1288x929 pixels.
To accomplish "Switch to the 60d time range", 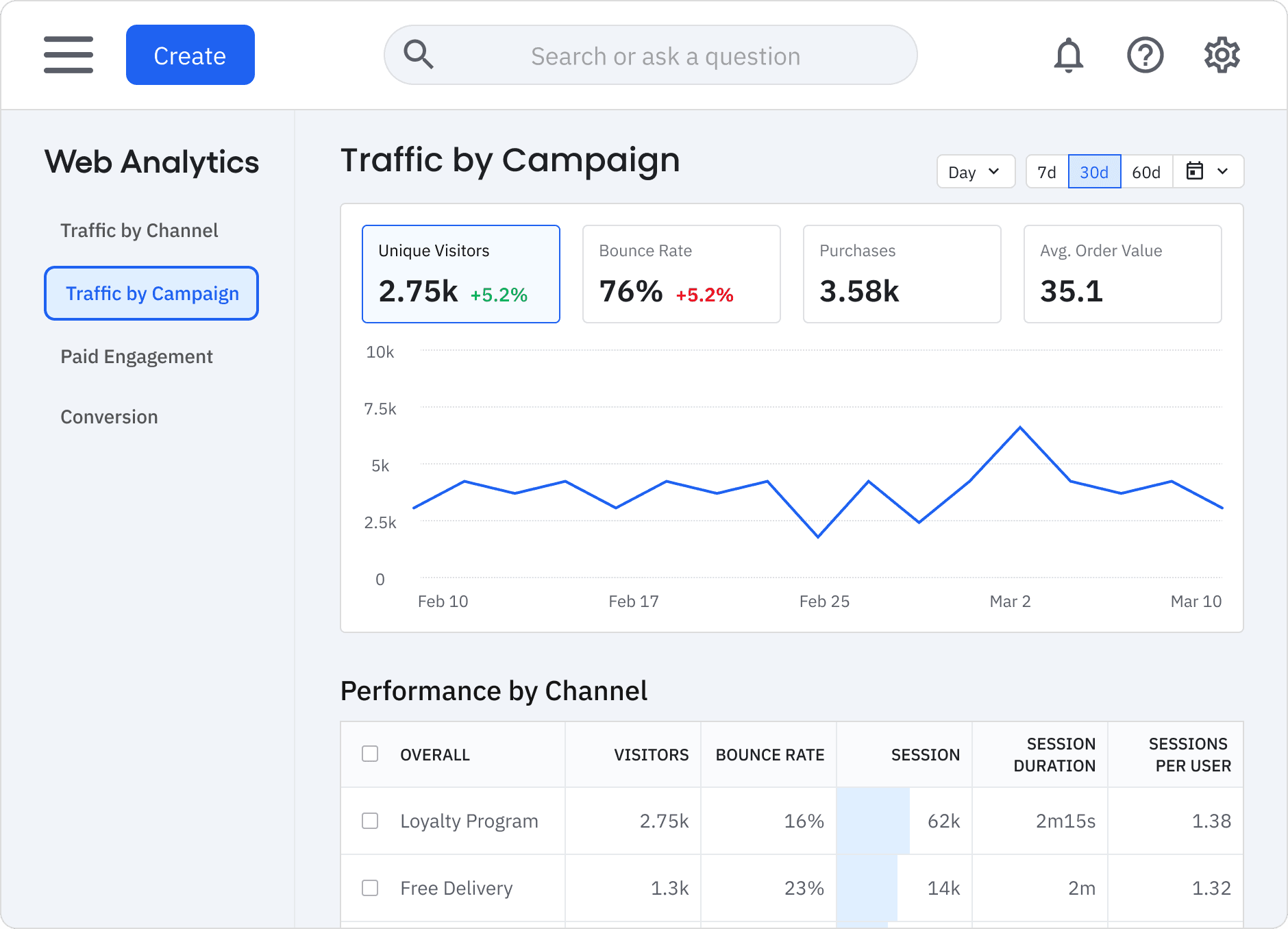I will pos(1146,171).
